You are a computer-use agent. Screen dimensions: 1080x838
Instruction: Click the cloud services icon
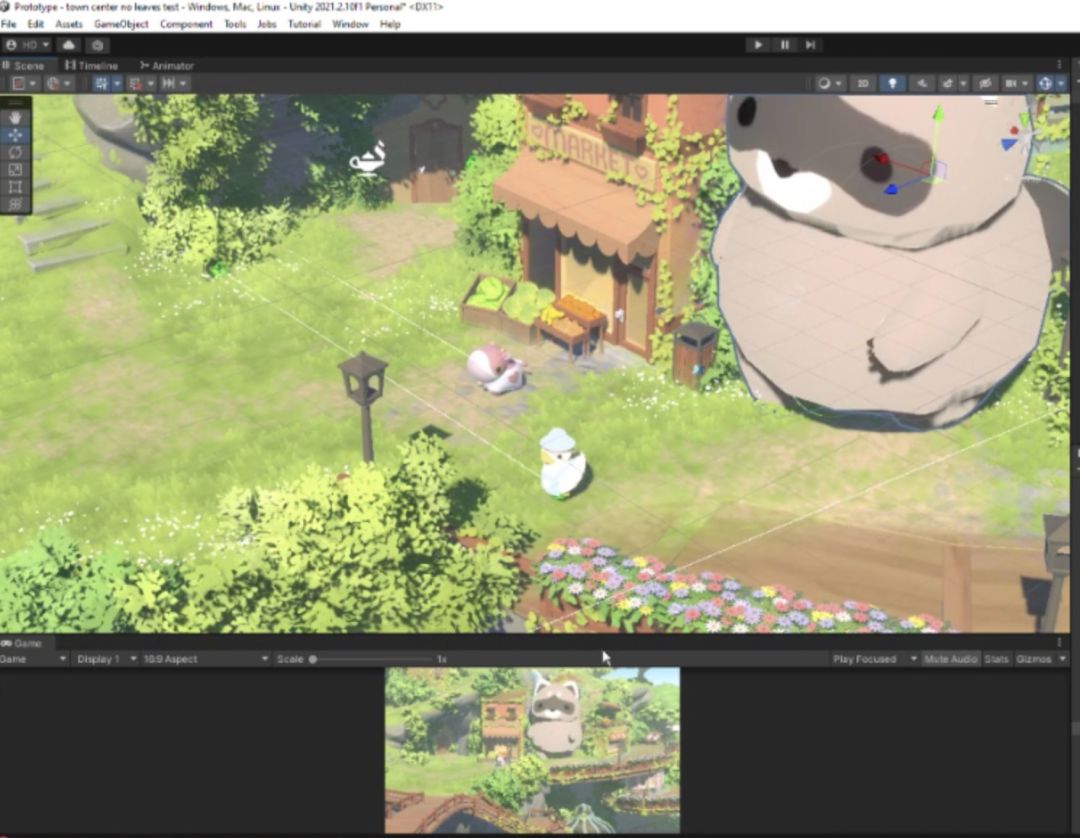pyautogui.click(x=68, y=45)
